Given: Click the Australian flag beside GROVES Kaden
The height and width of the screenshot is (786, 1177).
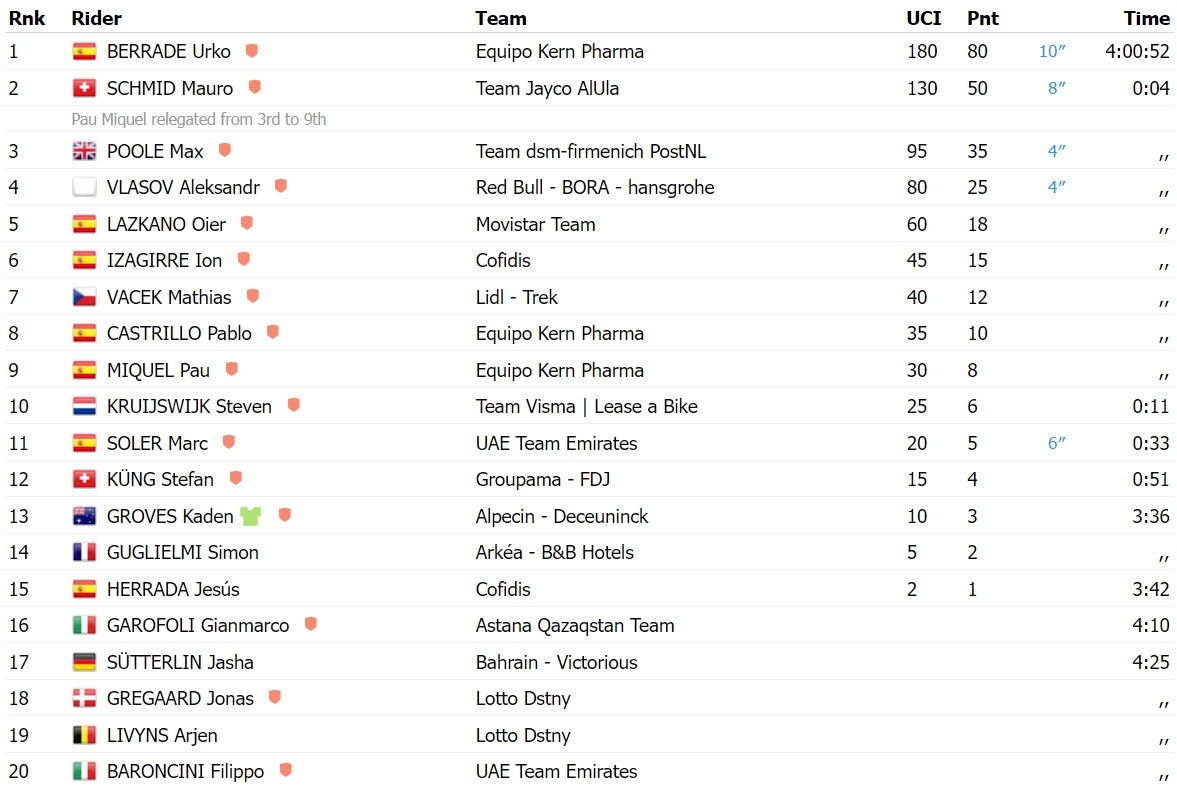Looking at the screenshot, I should pyautogui.click(x=84, y=516).
